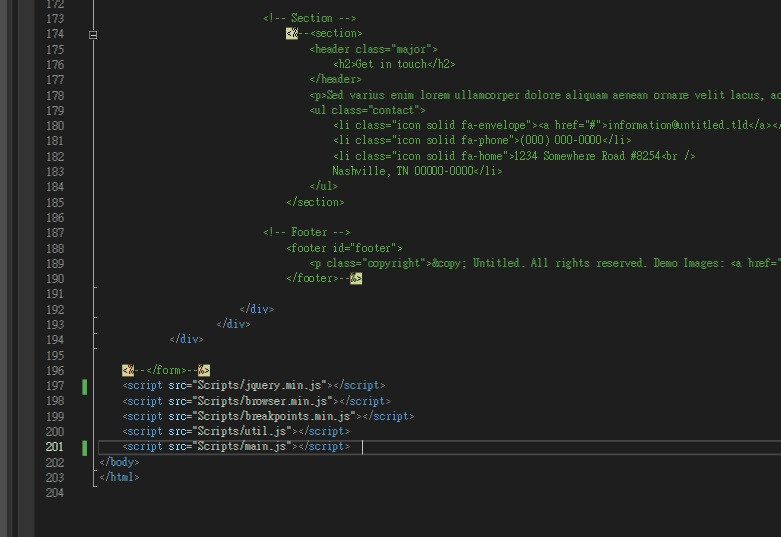Click the '</div>' on line 194
The width and height of the screenshot is (781, 537).
186,339
